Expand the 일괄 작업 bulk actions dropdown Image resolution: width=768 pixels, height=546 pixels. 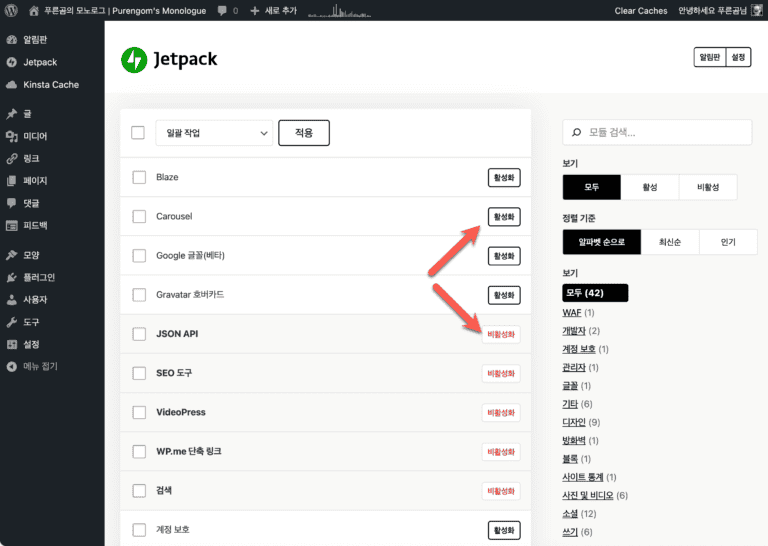[x=214, y=133]
